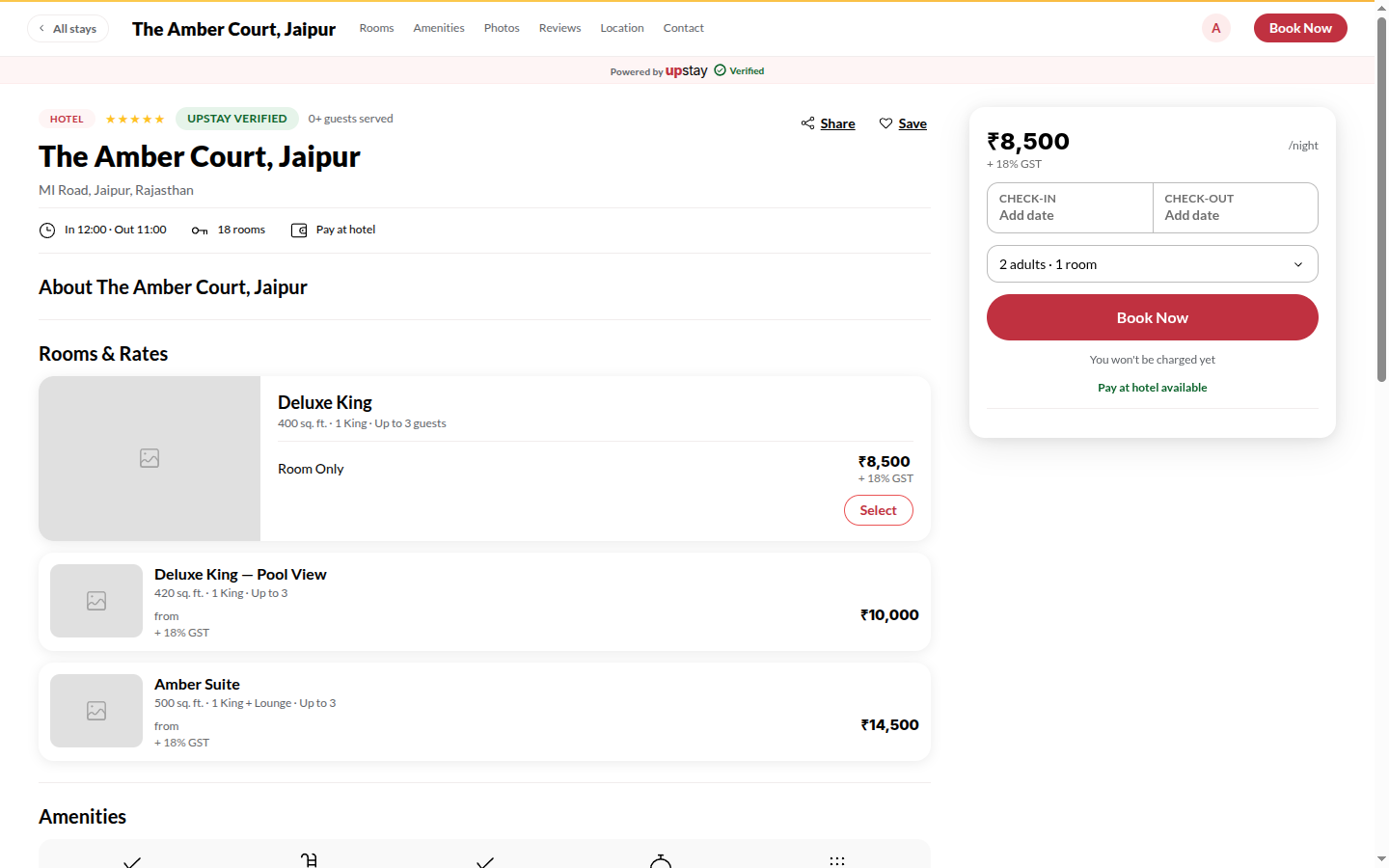Set the check-out date
The image size is (1389, 868).
[x=1236, y=207]
